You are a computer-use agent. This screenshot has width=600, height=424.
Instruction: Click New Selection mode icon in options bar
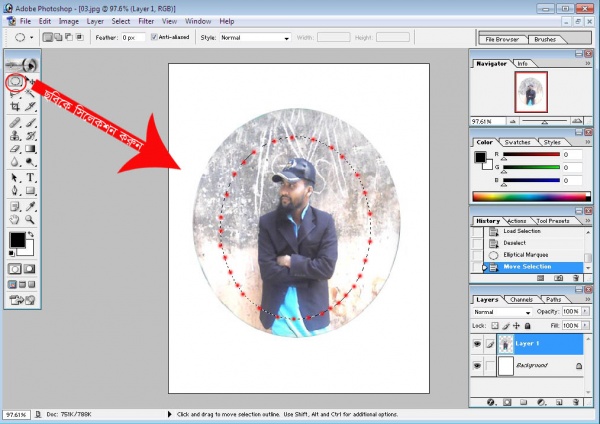point(48,37)
